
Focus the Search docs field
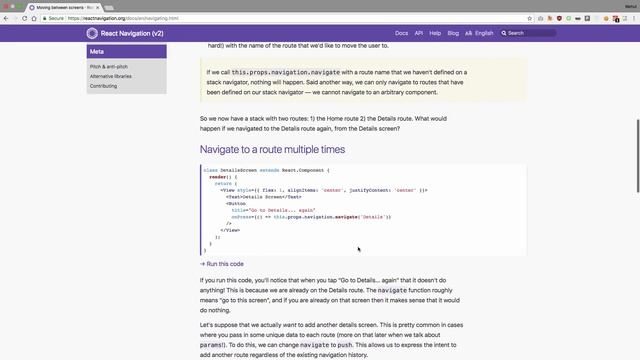tap(529, 33)
